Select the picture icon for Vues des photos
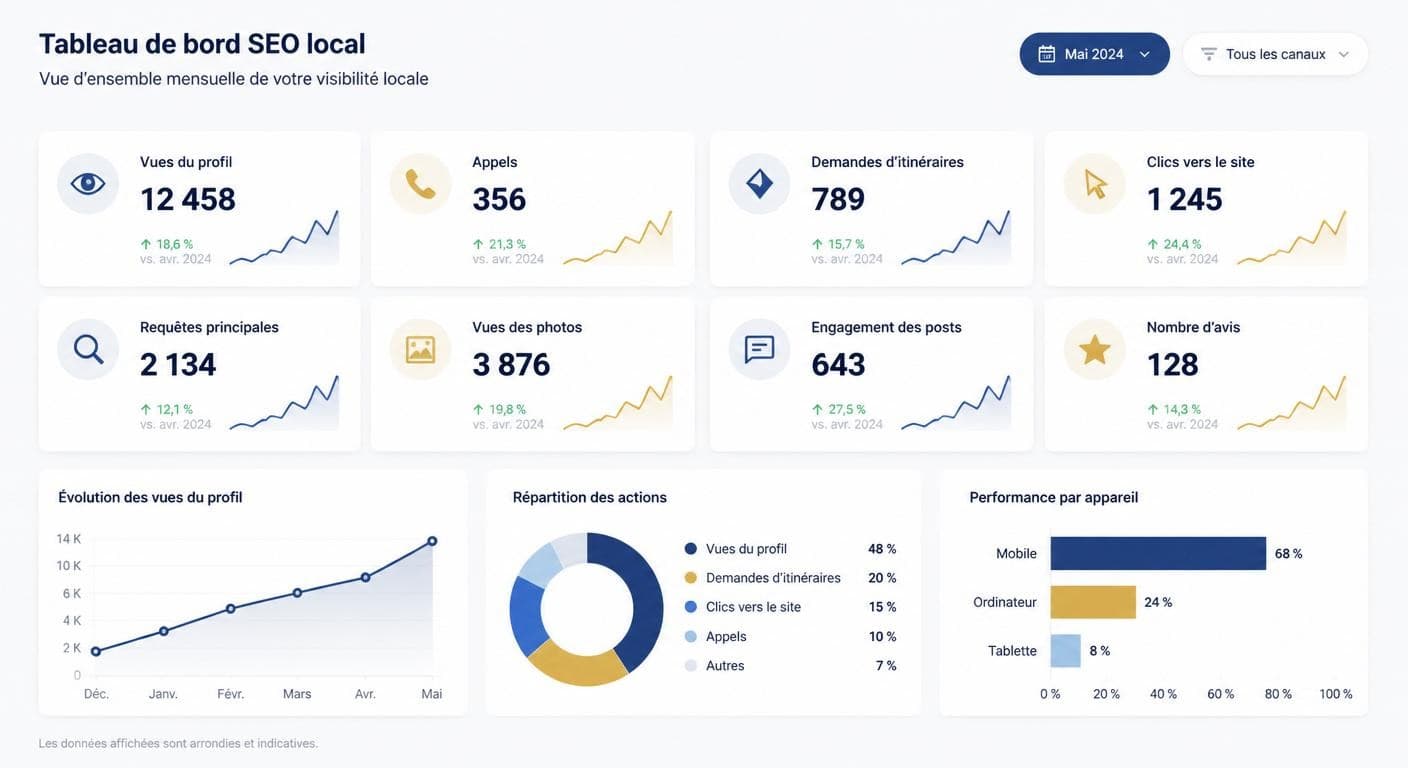 (x=420, y=349)
